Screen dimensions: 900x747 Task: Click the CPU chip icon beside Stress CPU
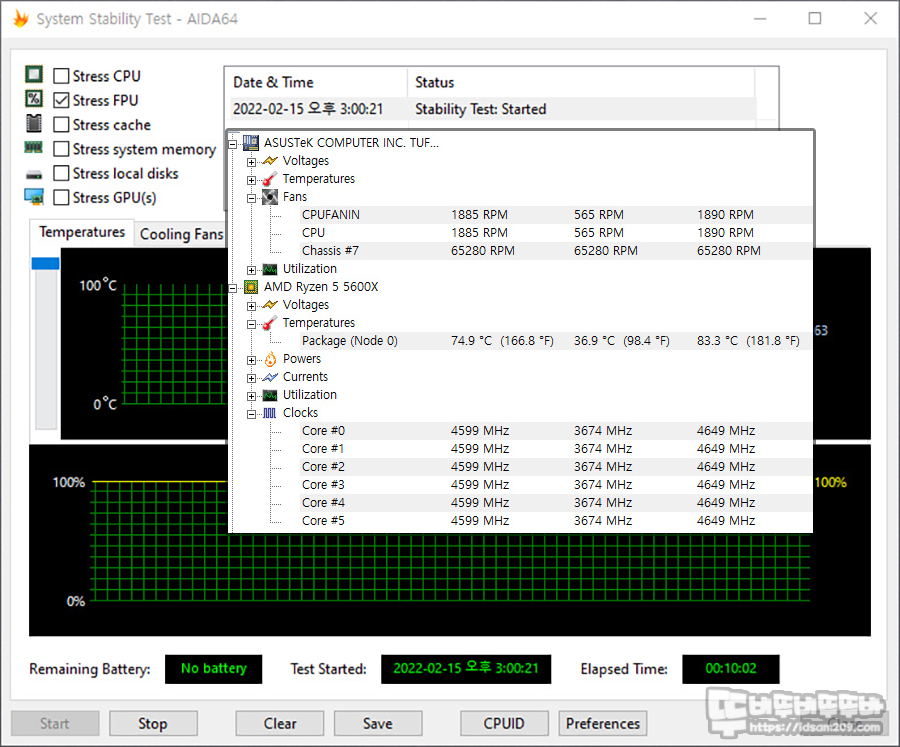pos(34,75)
